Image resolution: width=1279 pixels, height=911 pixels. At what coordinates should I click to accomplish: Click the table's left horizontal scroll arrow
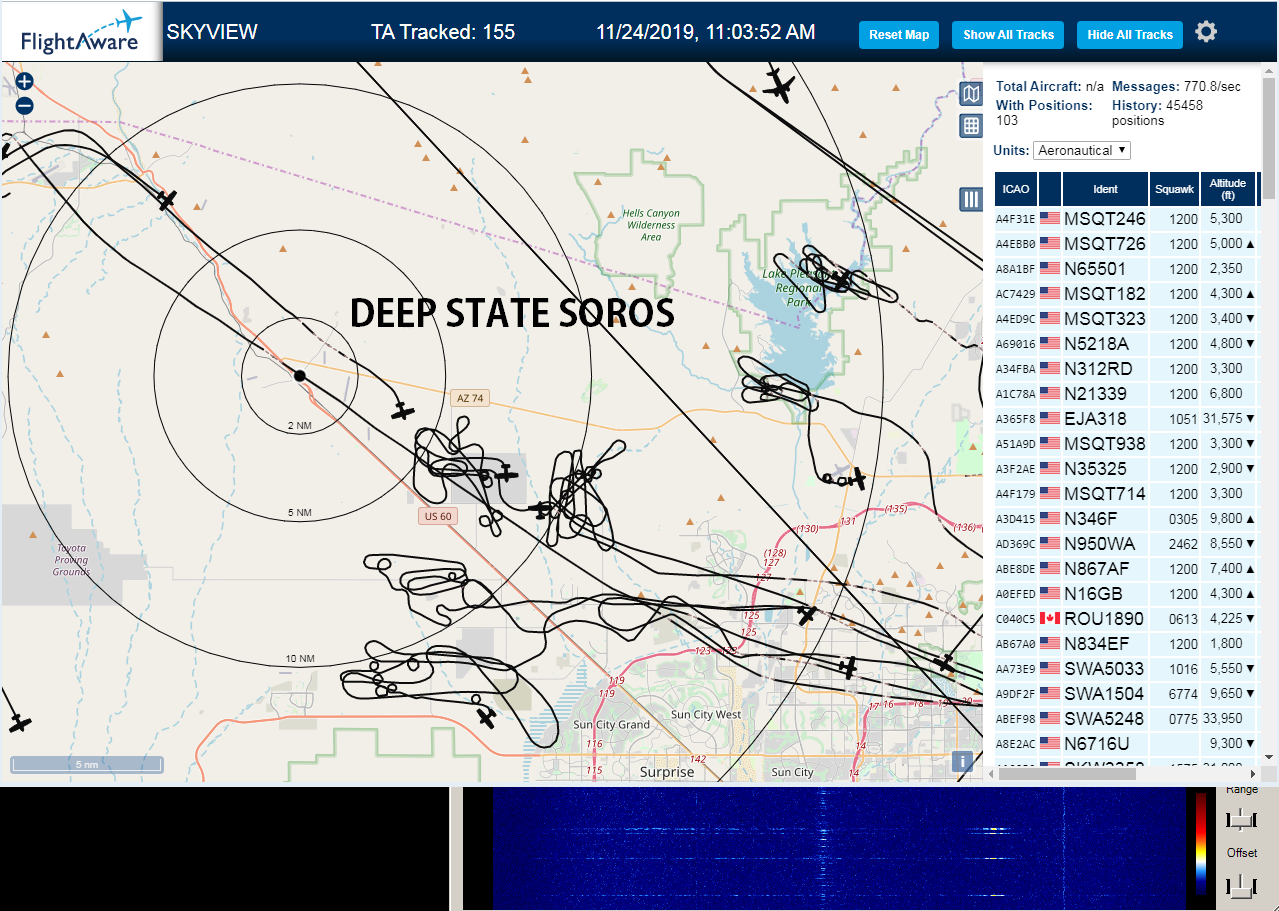click(991, 773)
